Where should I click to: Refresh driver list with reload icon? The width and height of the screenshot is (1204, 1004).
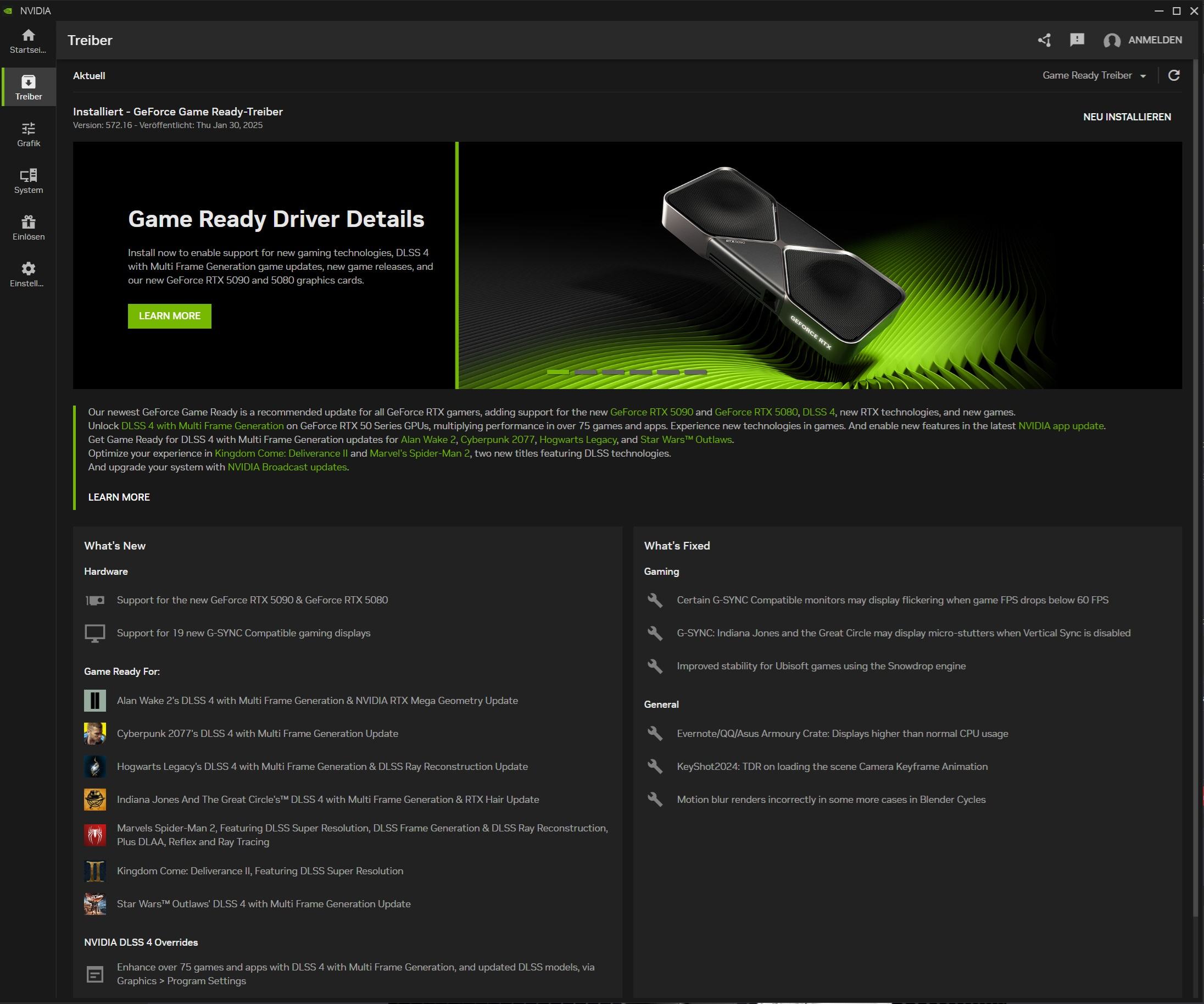coord(1174,75)
